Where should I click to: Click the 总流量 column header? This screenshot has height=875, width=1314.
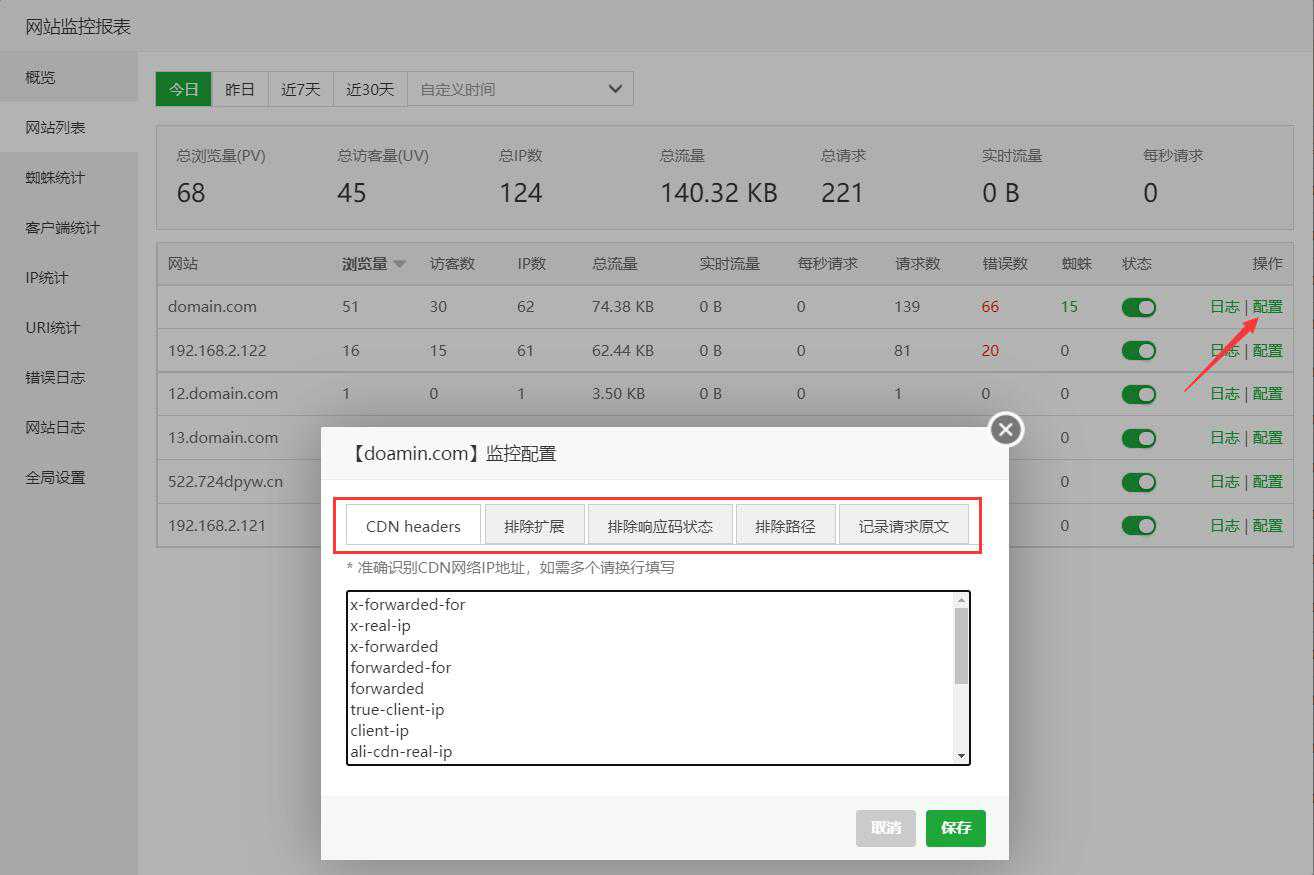(x=614, y=264)
